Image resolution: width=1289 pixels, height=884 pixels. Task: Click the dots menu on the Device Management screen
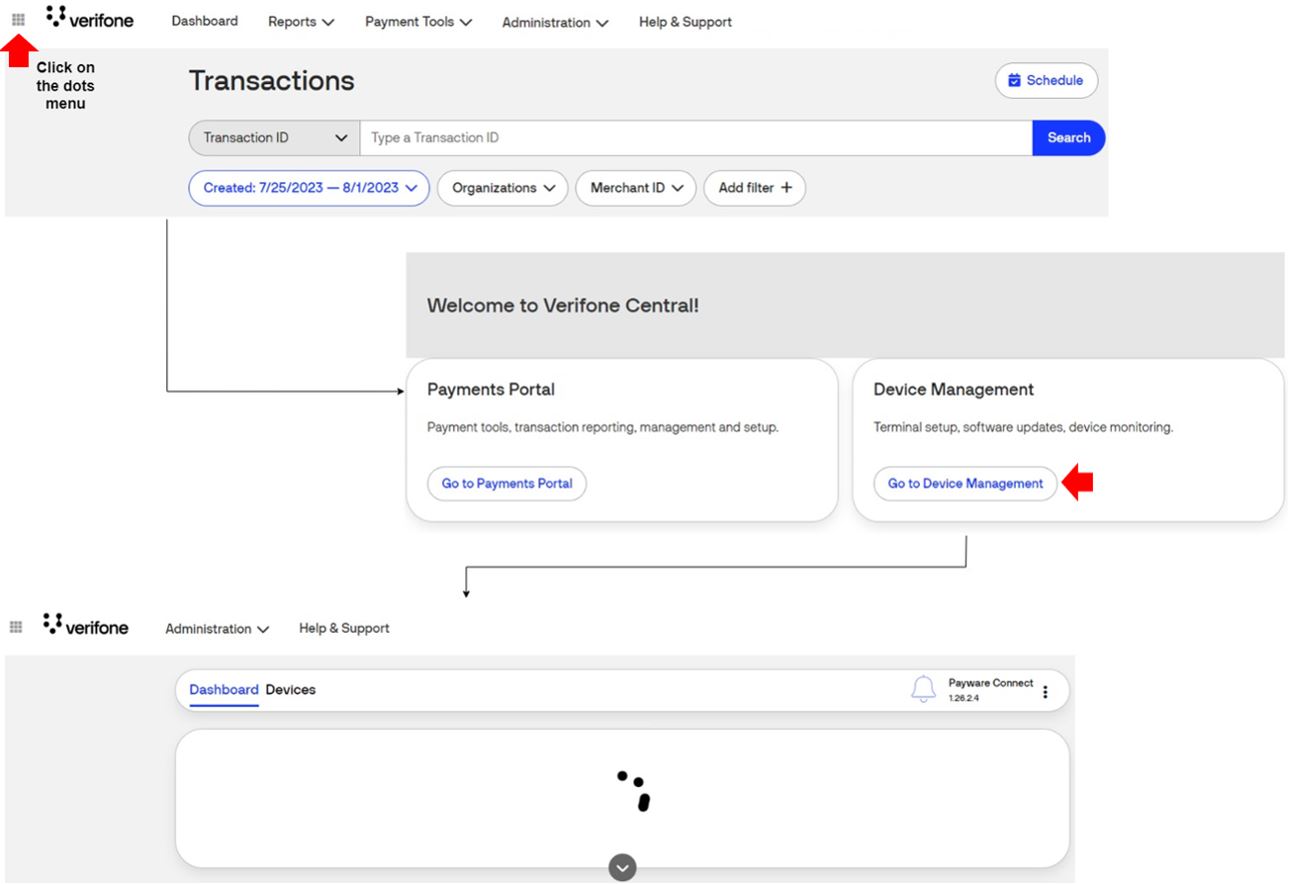[14, 626]
